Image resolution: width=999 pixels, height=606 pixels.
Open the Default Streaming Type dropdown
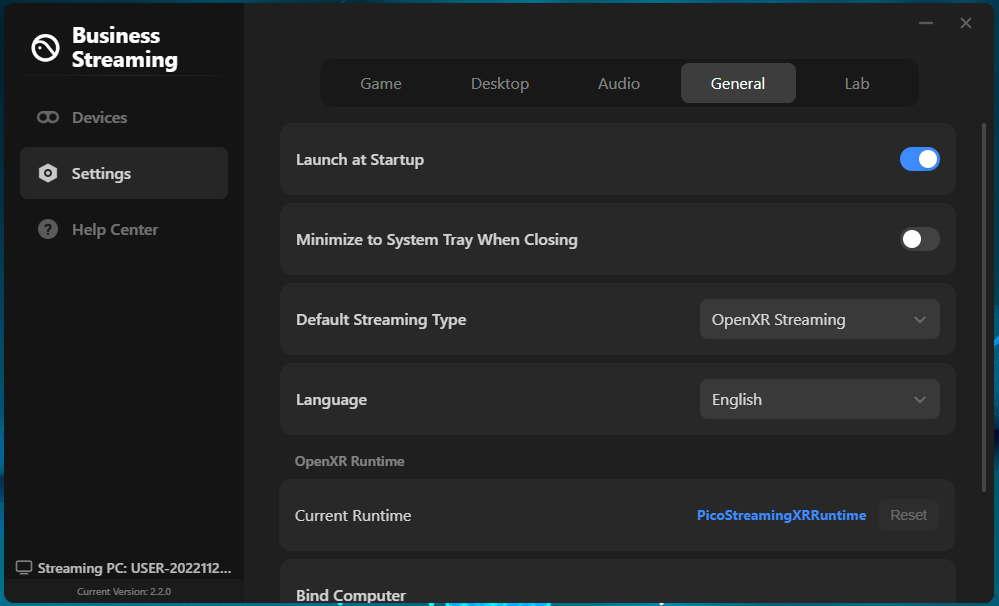[x=819, y=319]
